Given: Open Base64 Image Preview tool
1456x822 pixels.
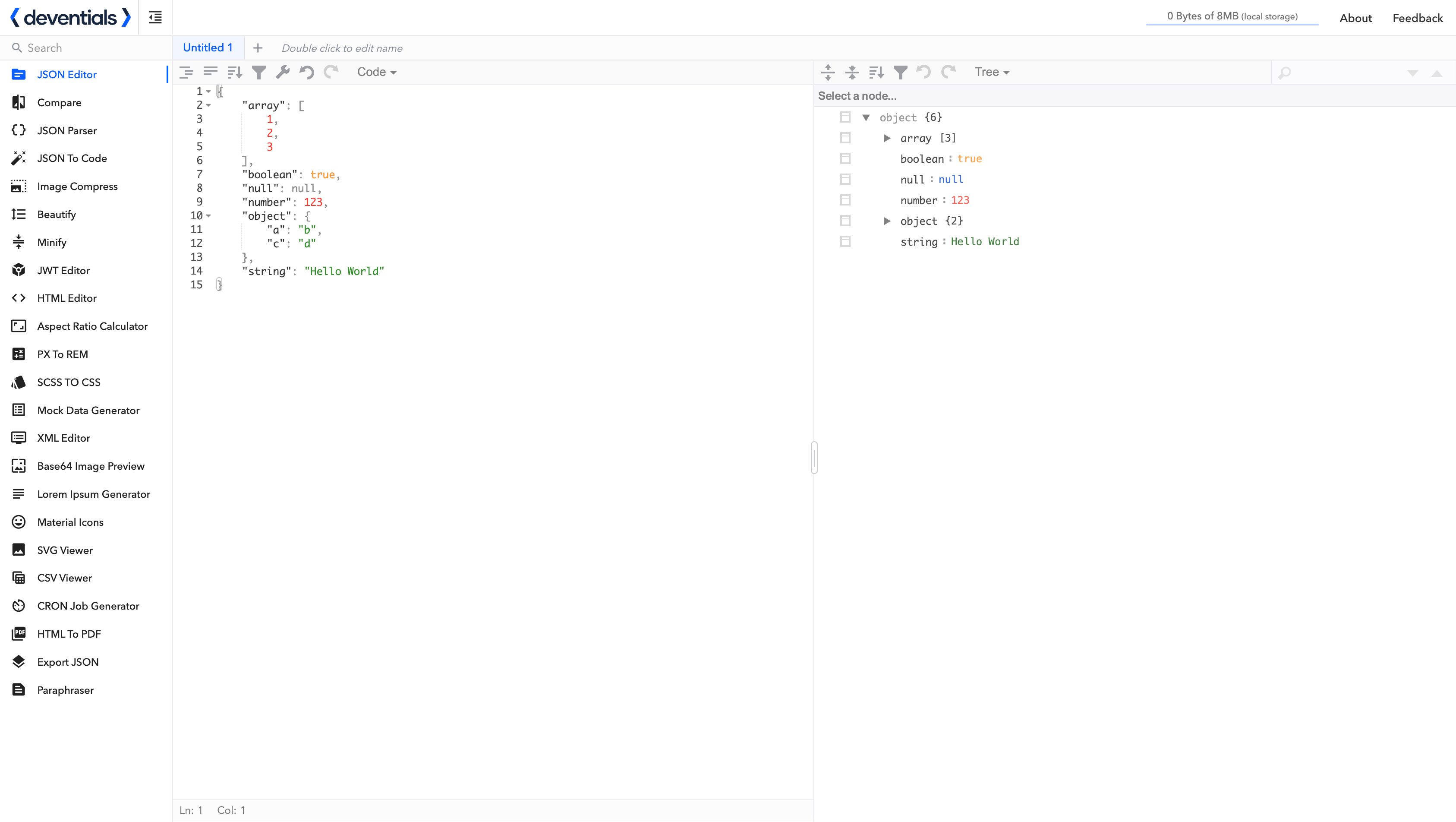Looking at the screenshot, I should (86, 466).
